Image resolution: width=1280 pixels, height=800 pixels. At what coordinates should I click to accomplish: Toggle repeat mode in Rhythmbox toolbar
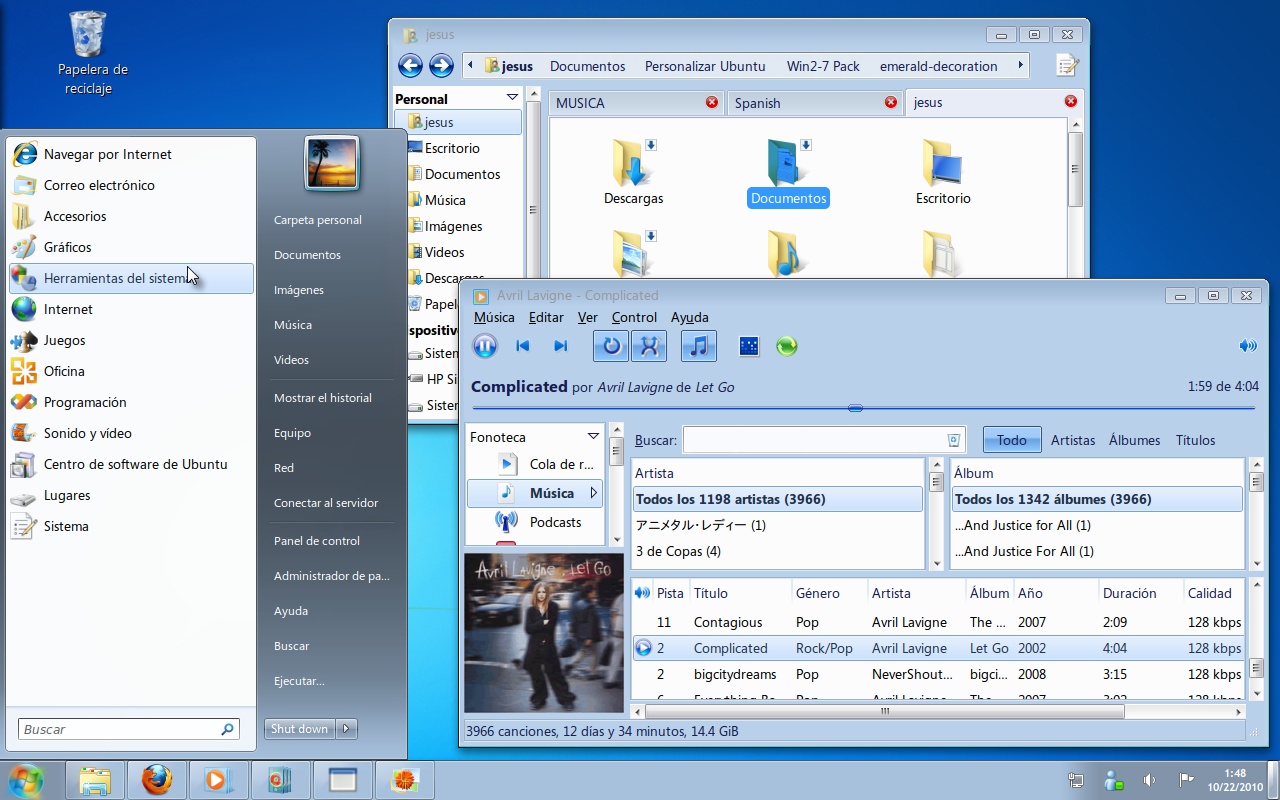pyautogui.click(x=611, y=346)
